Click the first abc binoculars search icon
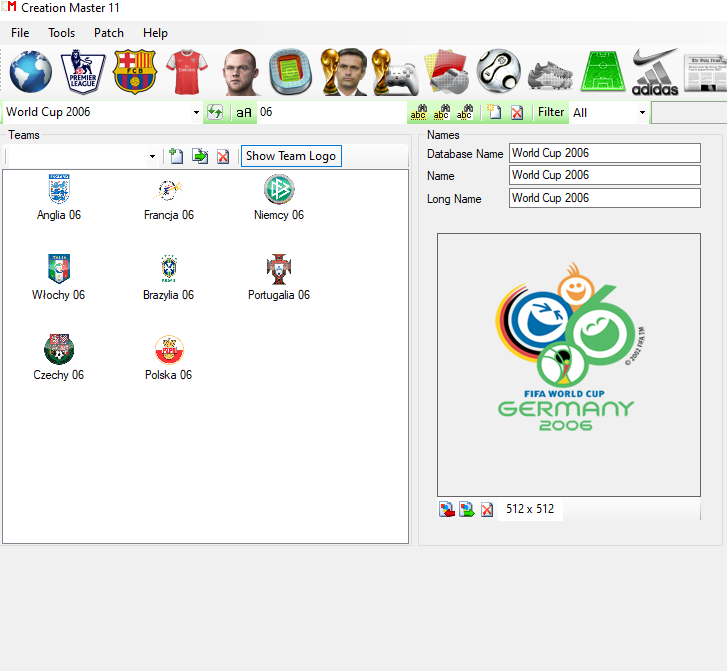Image resolution: width=727 pixels, height=671 pixels. (418, 112)
